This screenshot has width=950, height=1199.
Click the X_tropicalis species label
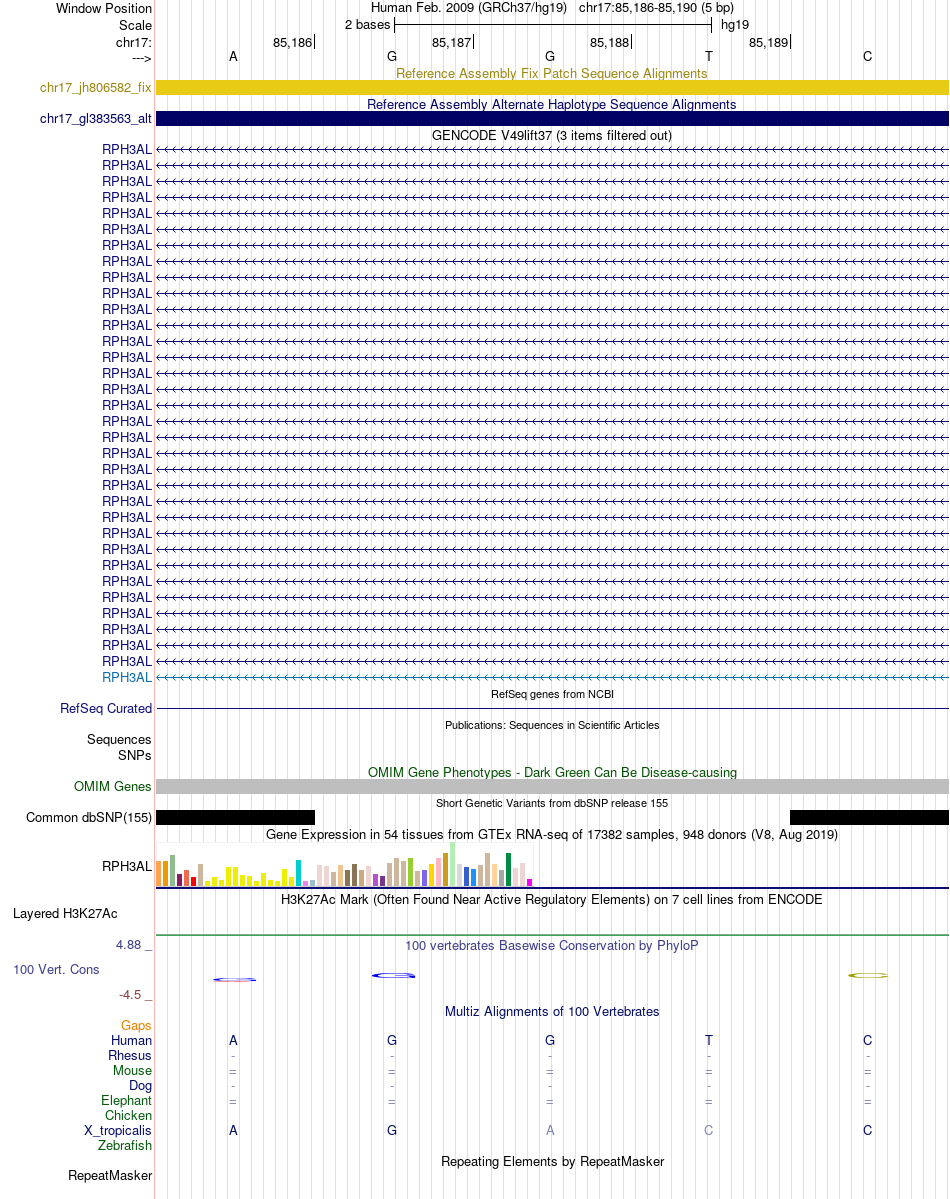tap(118, 1131)
